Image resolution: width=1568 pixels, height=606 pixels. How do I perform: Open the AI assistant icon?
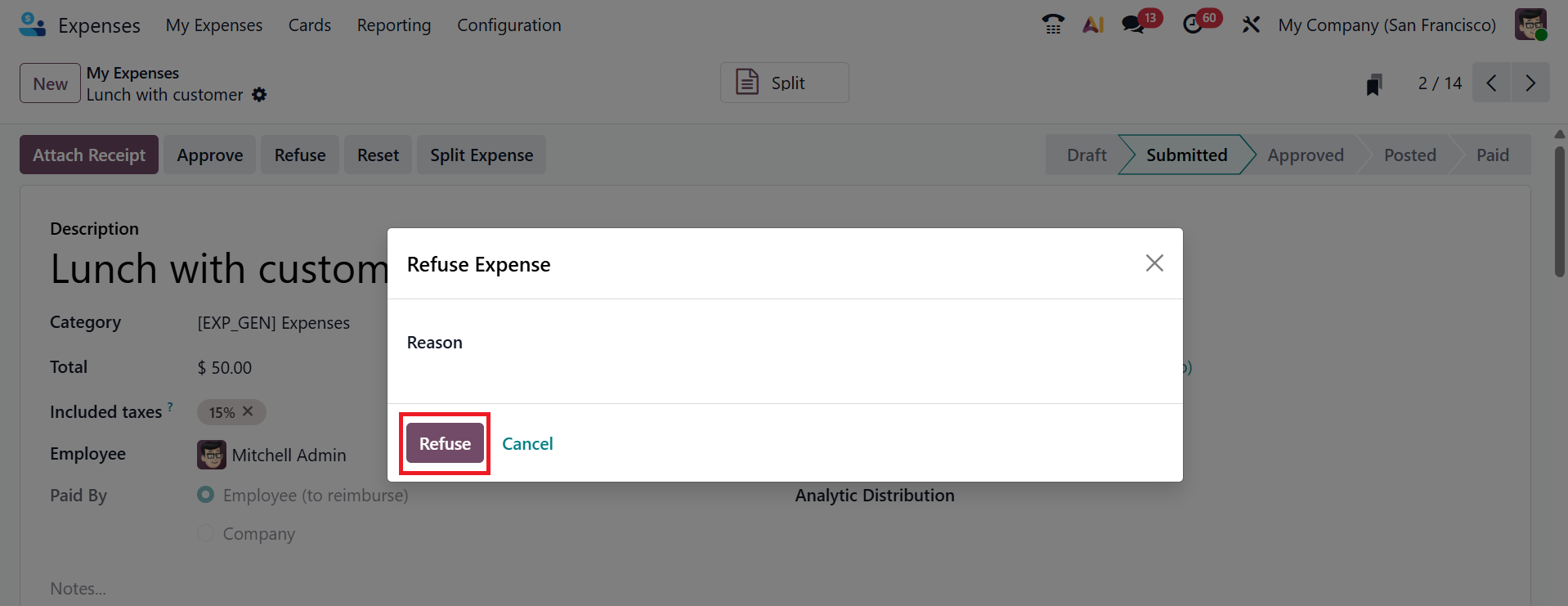coord(1093,25)
